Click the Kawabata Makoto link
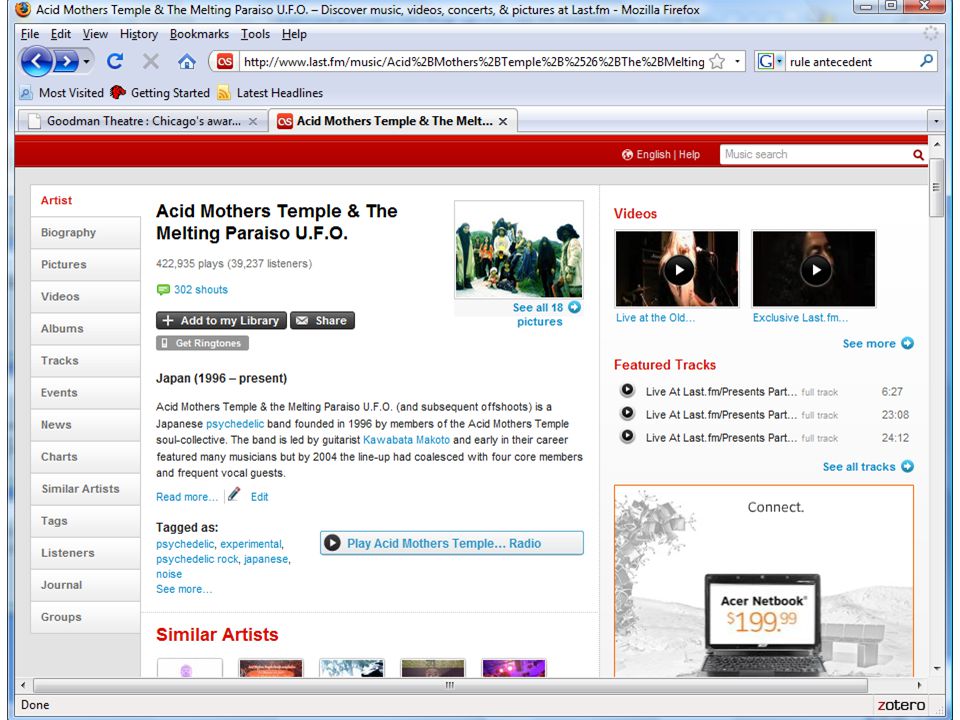The height and width of the screenshot is (720, 960). (x=407, y=440)
